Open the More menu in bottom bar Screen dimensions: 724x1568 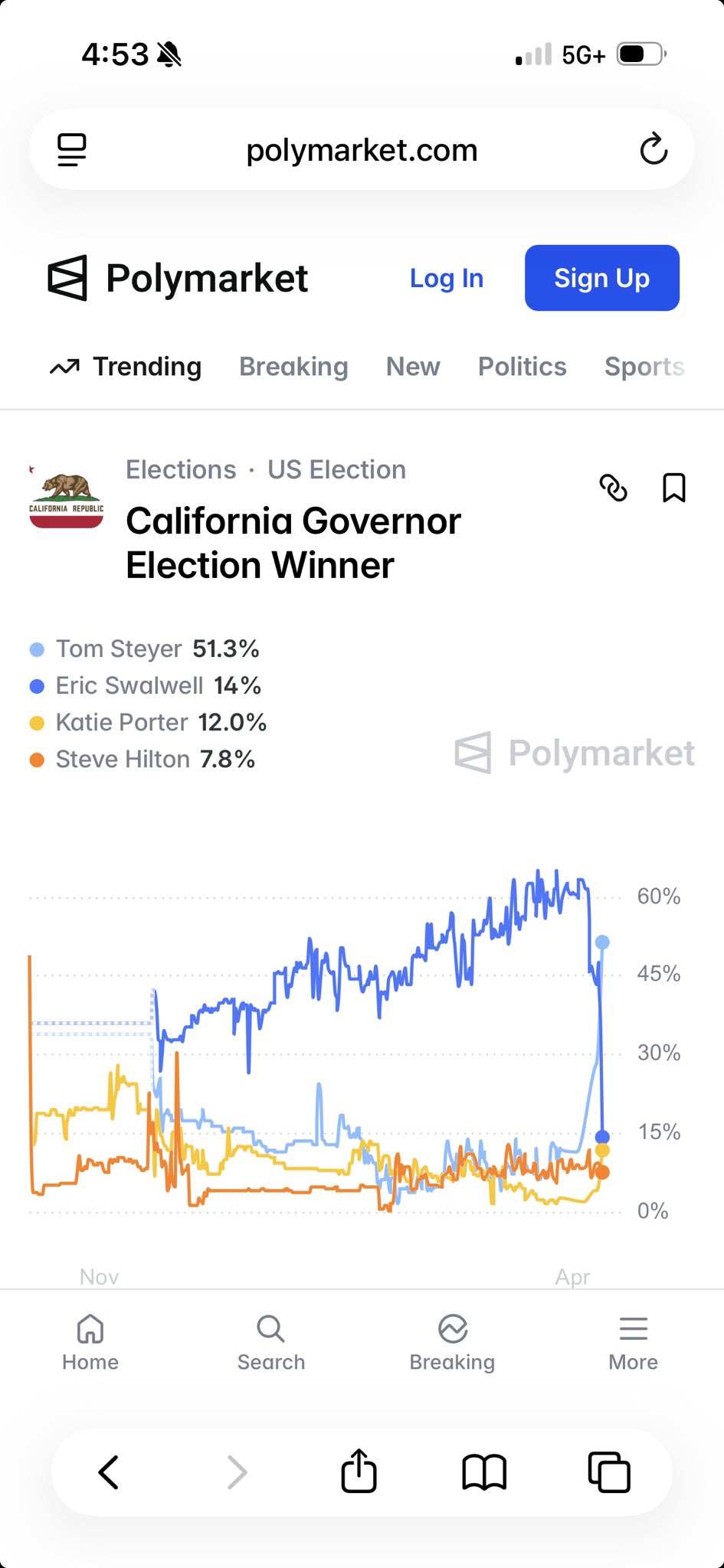(634, 1344)
